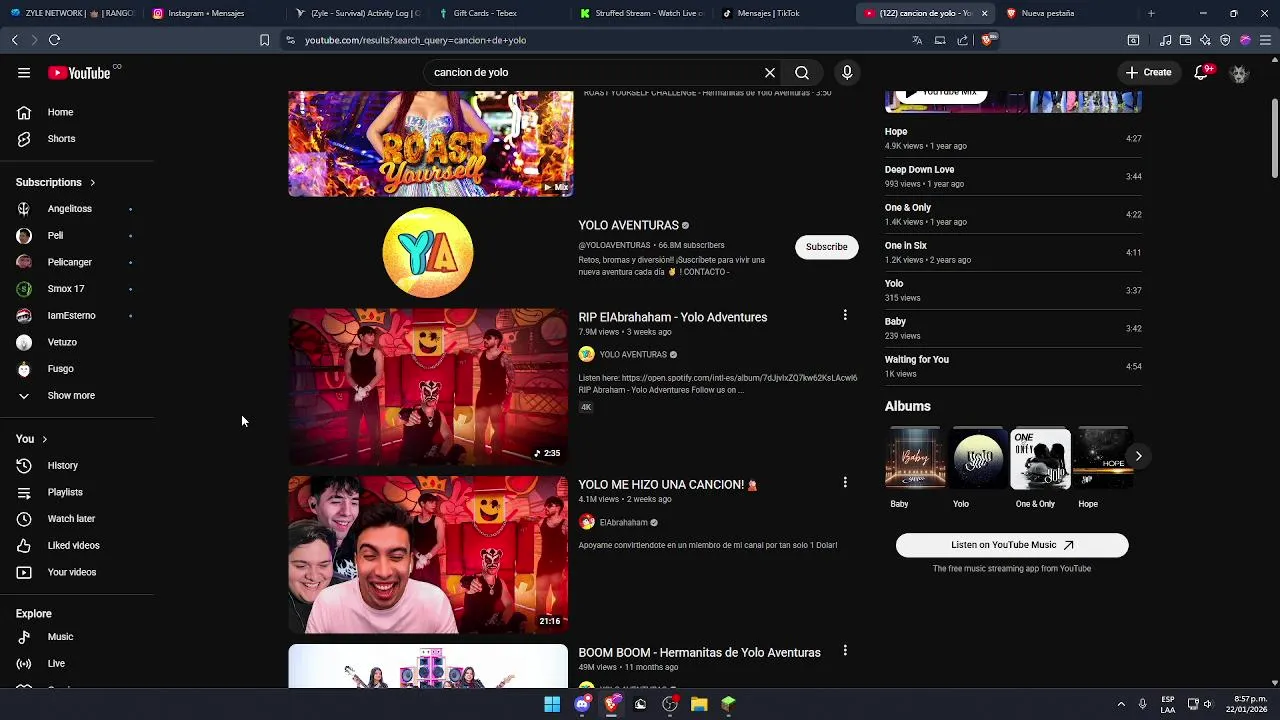The height and width of the screenshot is (720, 1280).
Task: Open the Windows Start menu
Action: tap(552, 704)
